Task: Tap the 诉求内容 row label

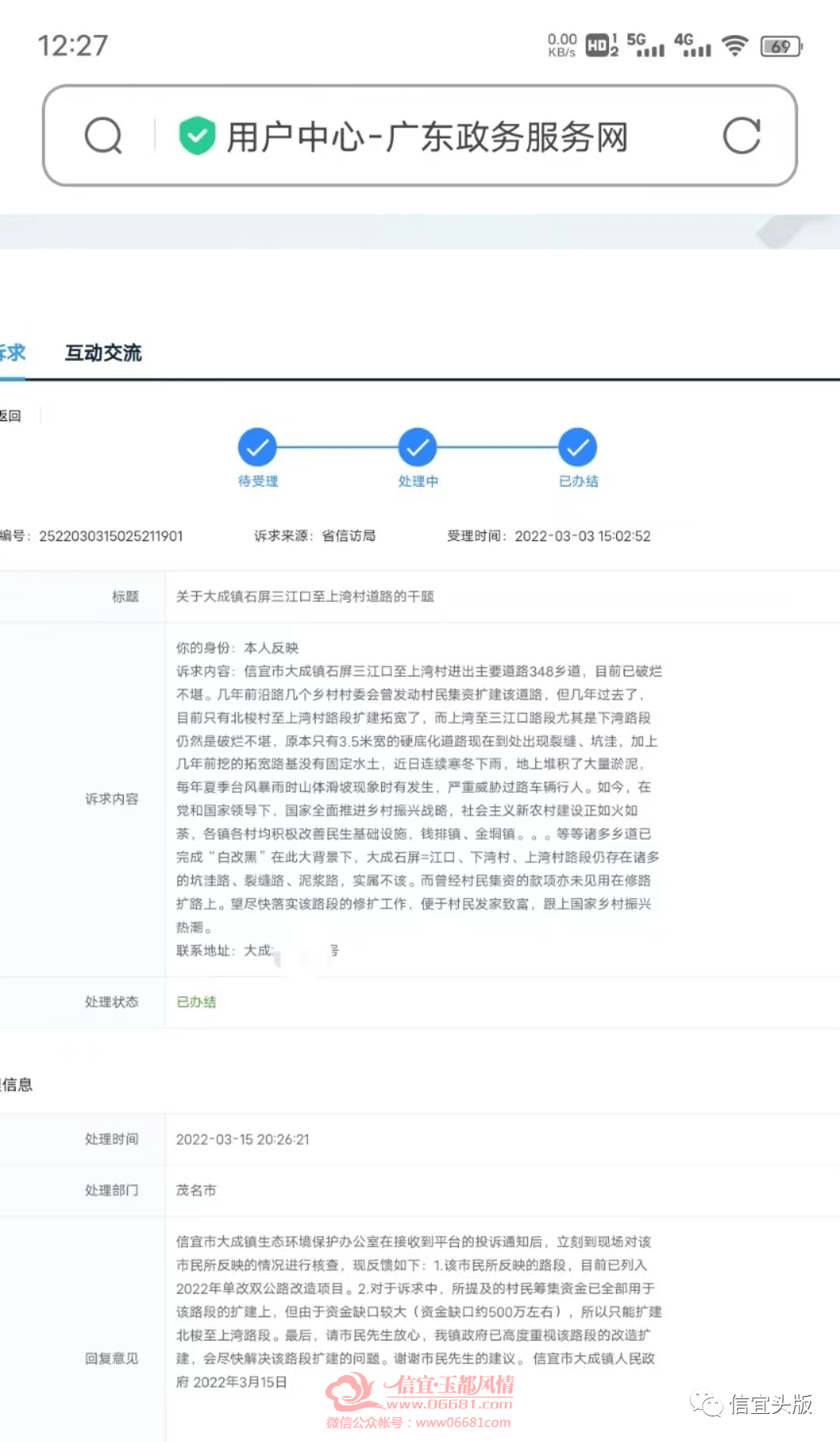Action: tap(112, 799)
